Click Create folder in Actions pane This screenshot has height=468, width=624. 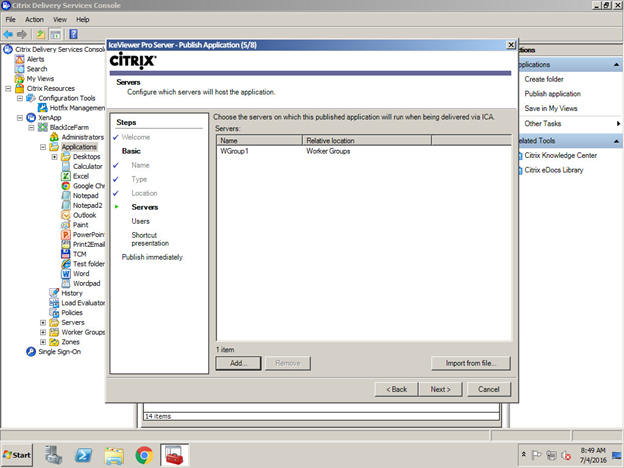click(x=544, y=79)
